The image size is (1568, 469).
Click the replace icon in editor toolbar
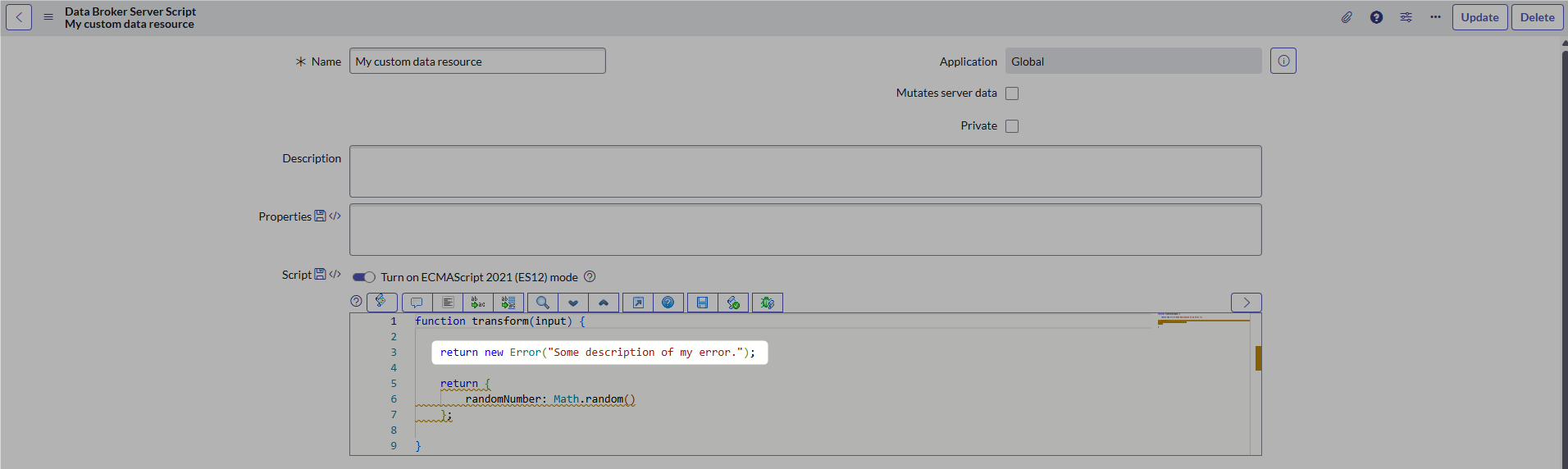point(478,303)
